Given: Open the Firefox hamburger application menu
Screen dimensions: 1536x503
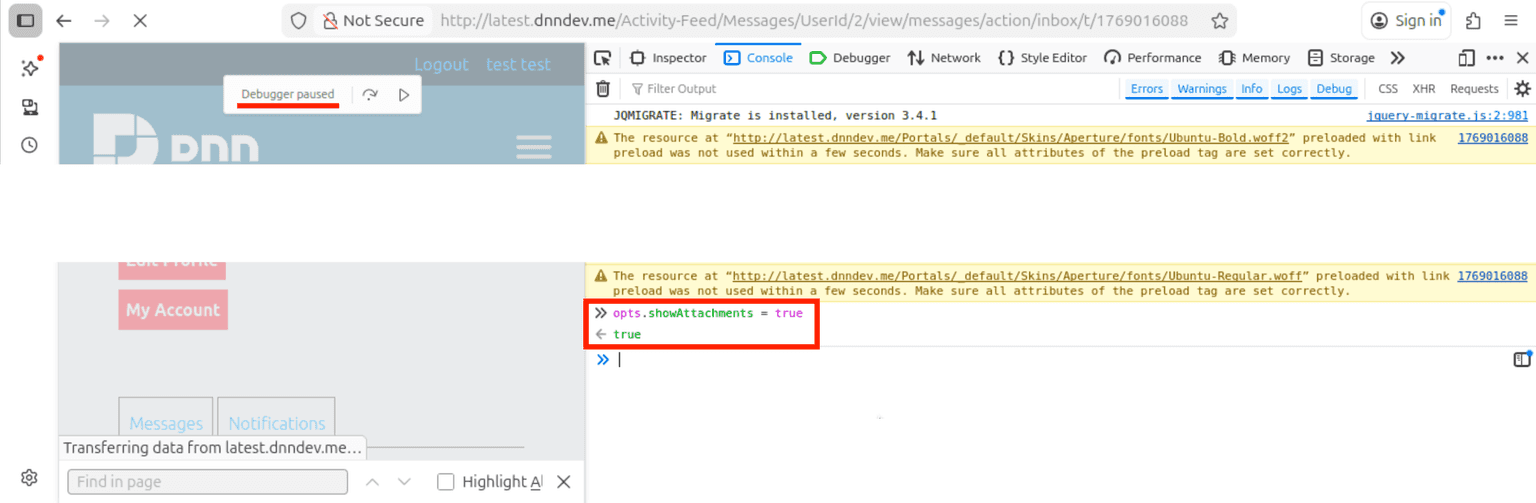Looking at the screenshot, I should [1511, 21].
